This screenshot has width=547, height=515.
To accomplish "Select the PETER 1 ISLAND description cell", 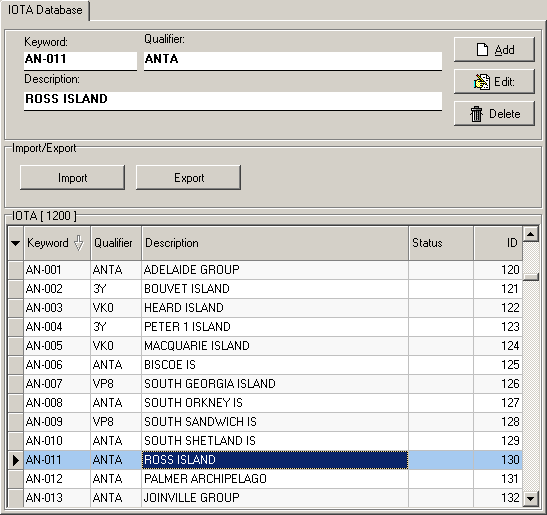I will click(x=275, y=327).
